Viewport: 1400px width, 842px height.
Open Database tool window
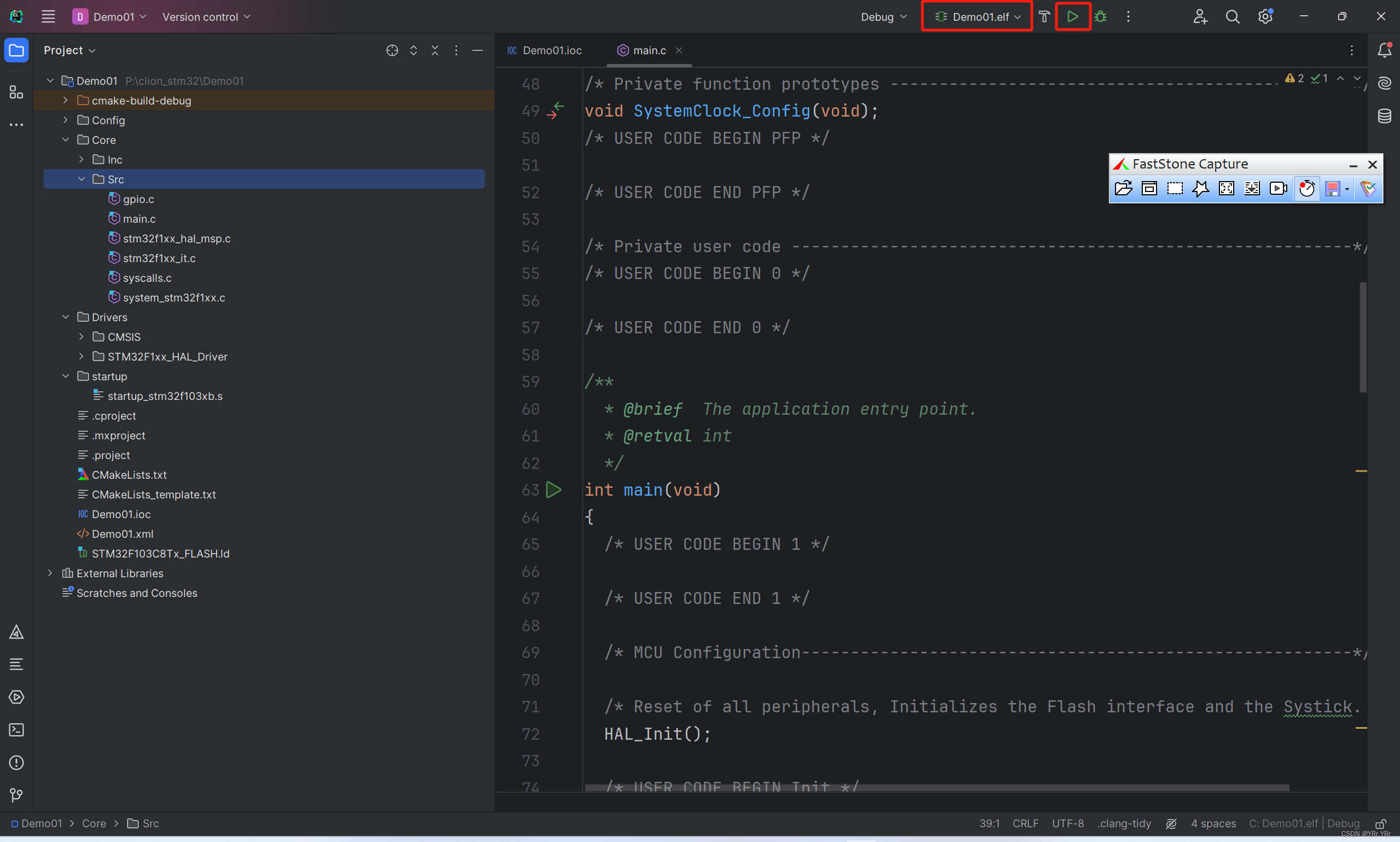(x=1384, y=117)
